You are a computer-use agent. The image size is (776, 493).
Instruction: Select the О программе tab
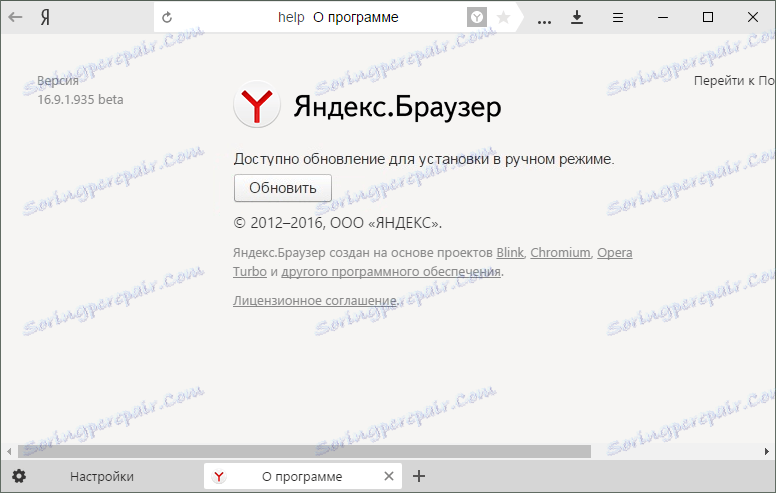302,477
